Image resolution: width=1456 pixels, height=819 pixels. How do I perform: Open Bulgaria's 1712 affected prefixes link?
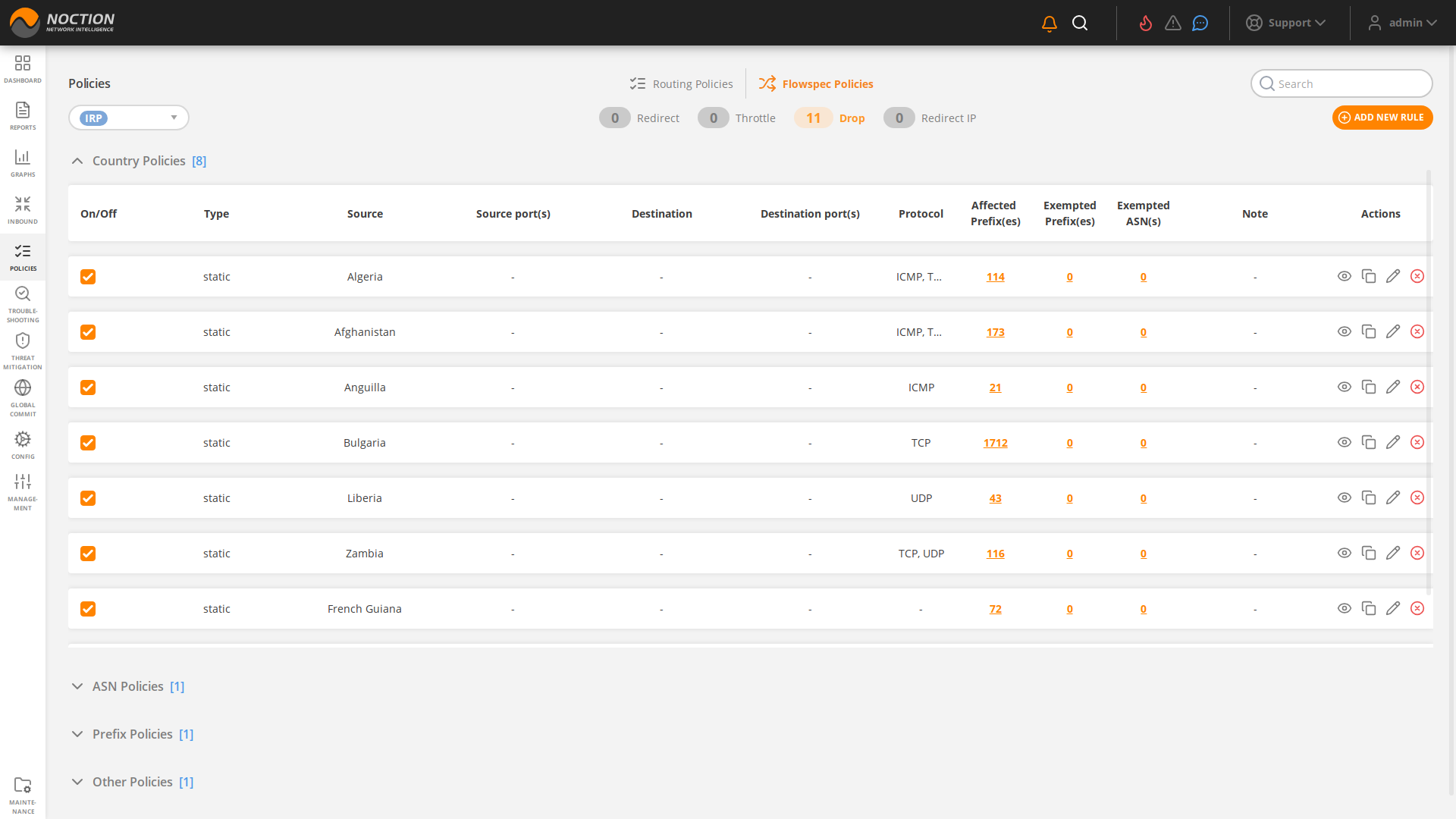click(x=995, y=443)
